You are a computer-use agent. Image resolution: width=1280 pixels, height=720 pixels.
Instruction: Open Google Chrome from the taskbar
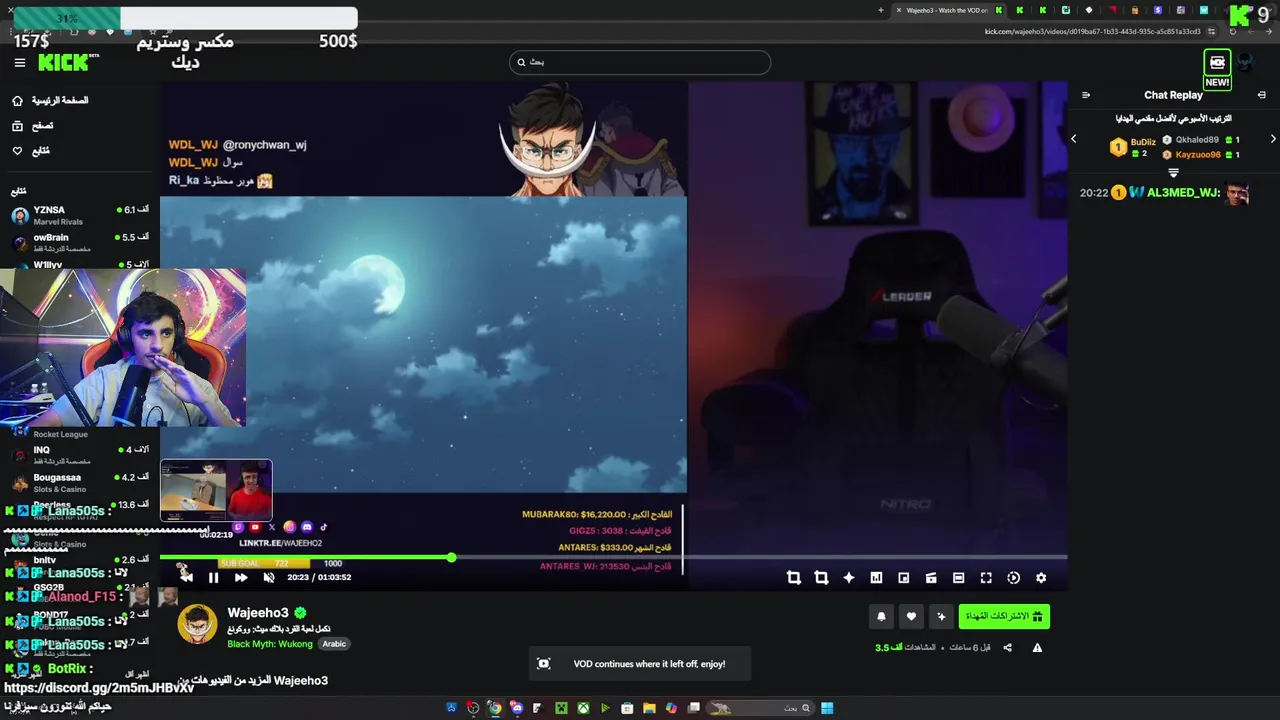(x=494, y=708)
